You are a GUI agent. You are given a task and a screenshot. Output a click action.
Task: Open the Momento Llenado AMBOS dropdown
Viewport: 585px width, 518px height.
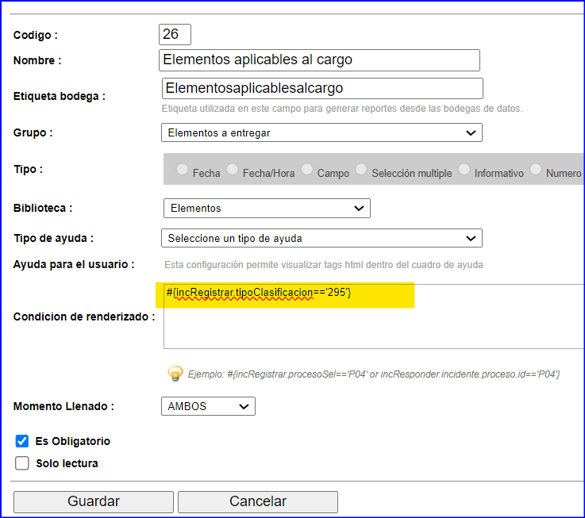[x=208, y=406]
